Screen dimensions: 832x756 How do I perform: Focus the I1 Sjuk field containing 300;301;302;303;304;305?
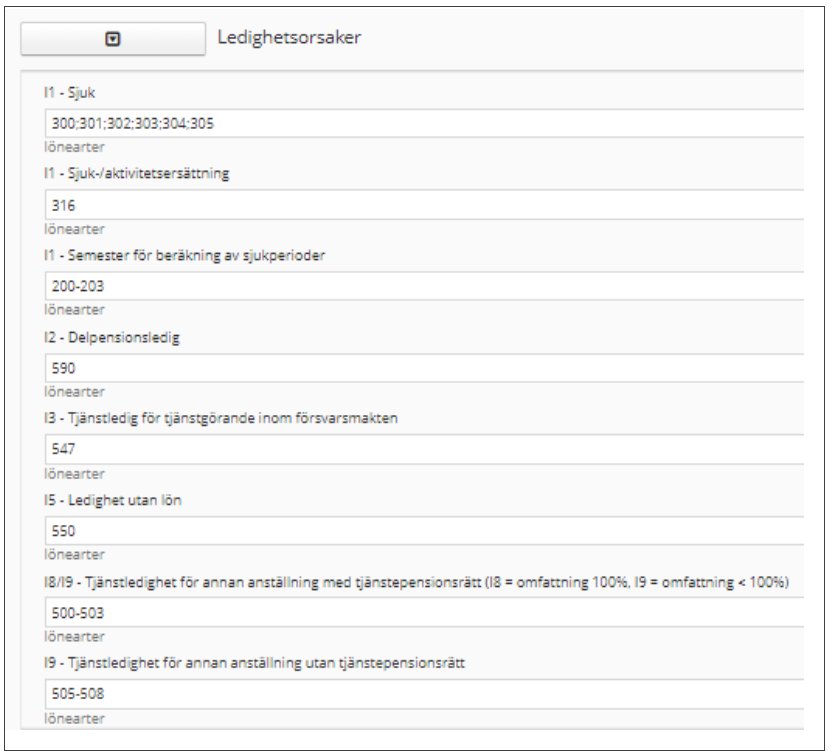pos(424,123)
